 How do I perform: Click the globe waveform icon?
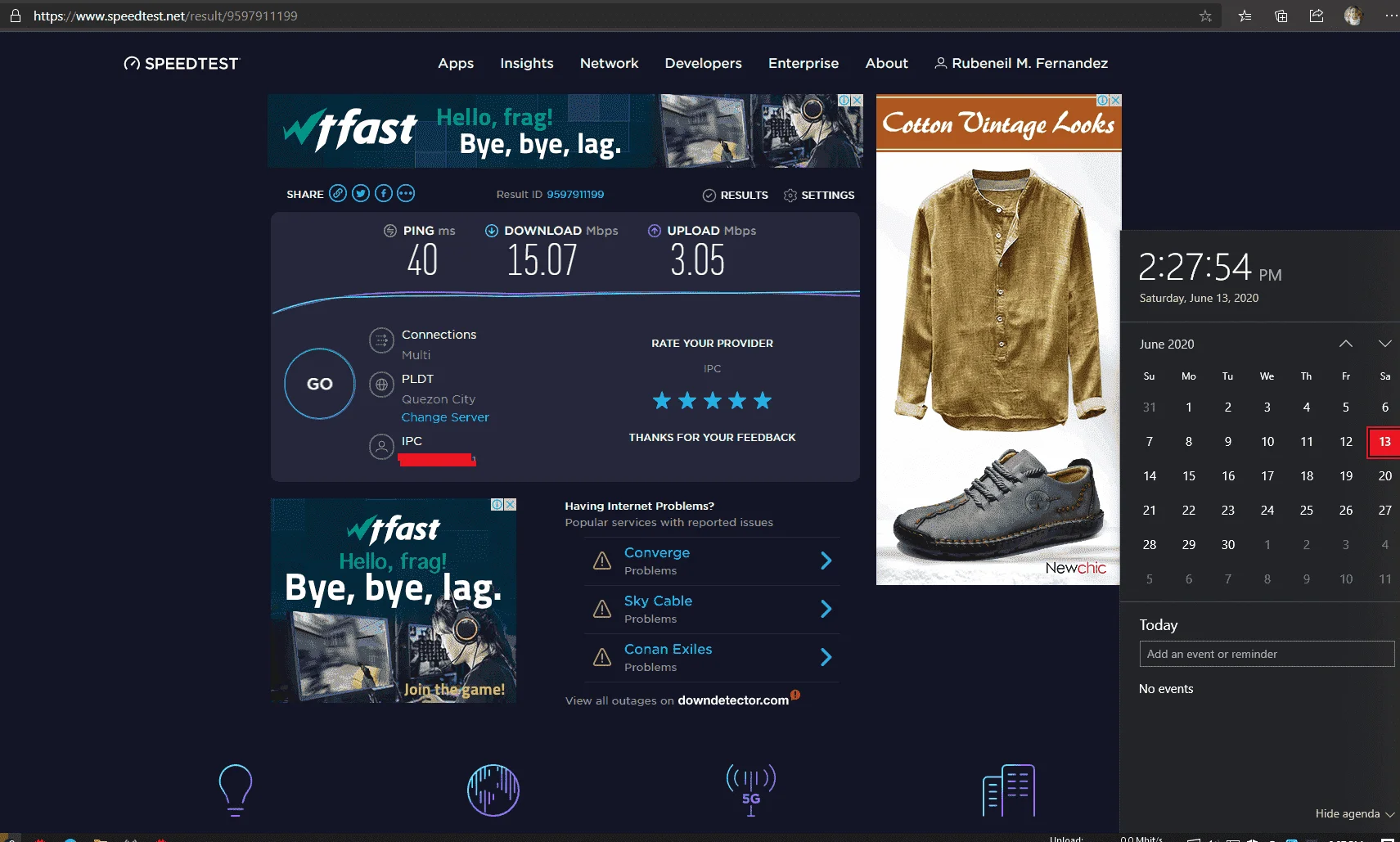[493, 790]
